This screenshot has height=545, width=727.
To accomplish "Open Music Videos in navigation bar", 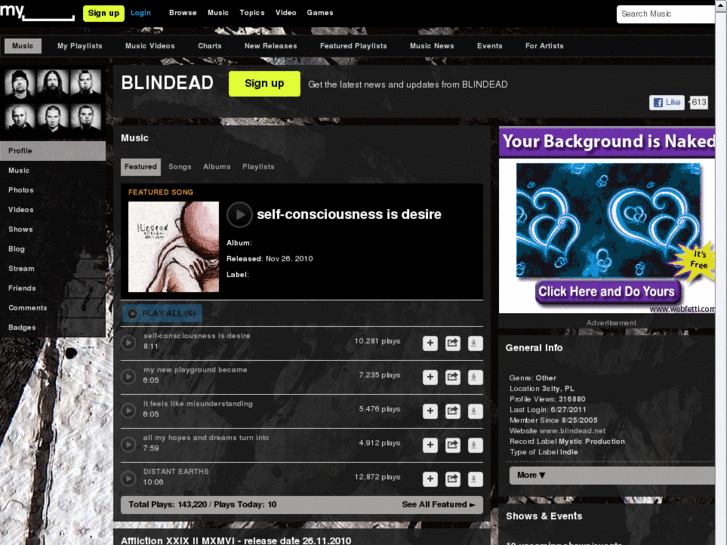I will pos(150,46).
